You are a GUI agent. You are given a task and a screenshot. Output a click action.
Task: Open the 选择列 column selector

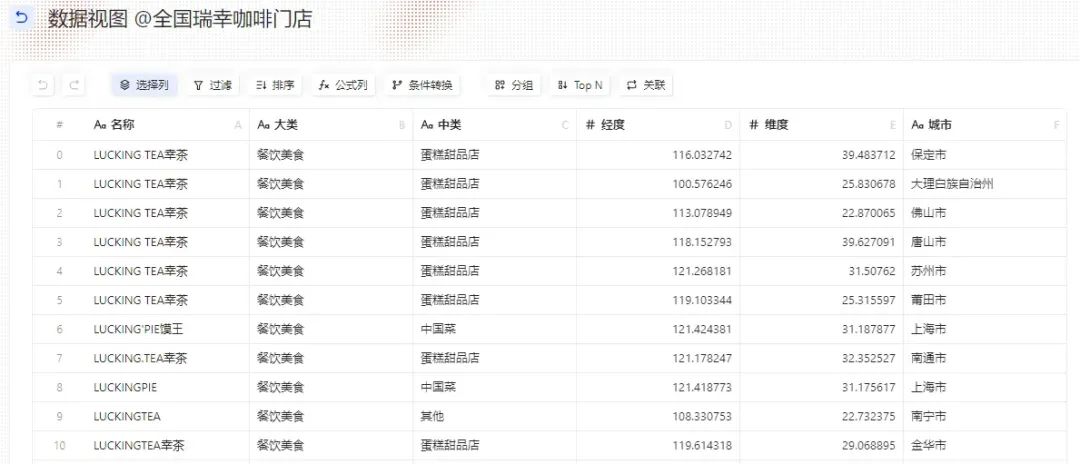(x=144, y=85)
